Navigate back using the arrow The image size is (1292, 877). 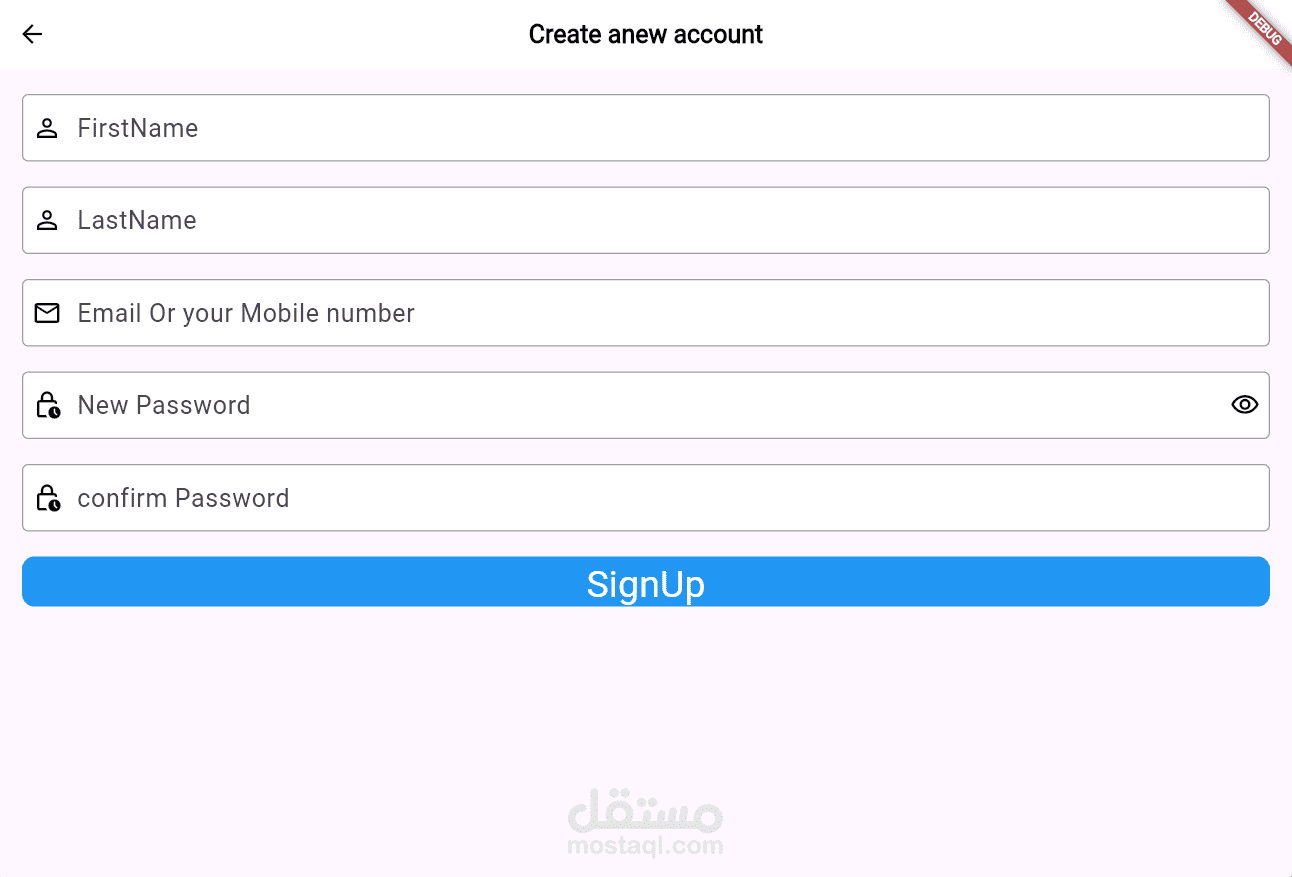click(x=32, y=33)
